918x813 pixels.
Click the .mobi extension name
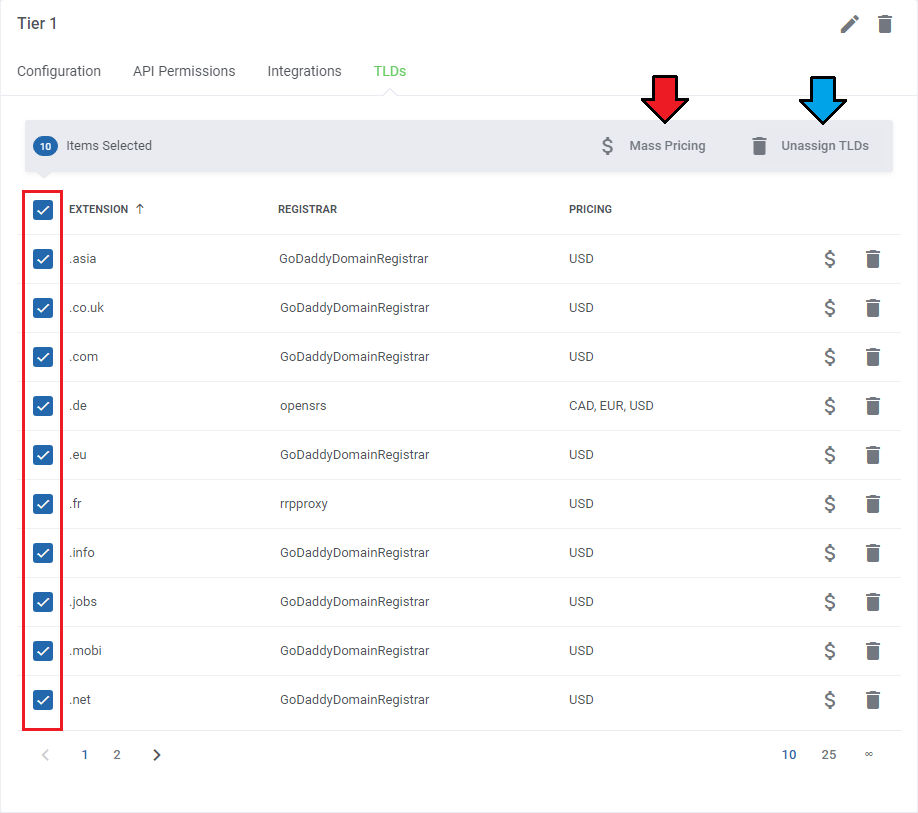tap(85, 651)
